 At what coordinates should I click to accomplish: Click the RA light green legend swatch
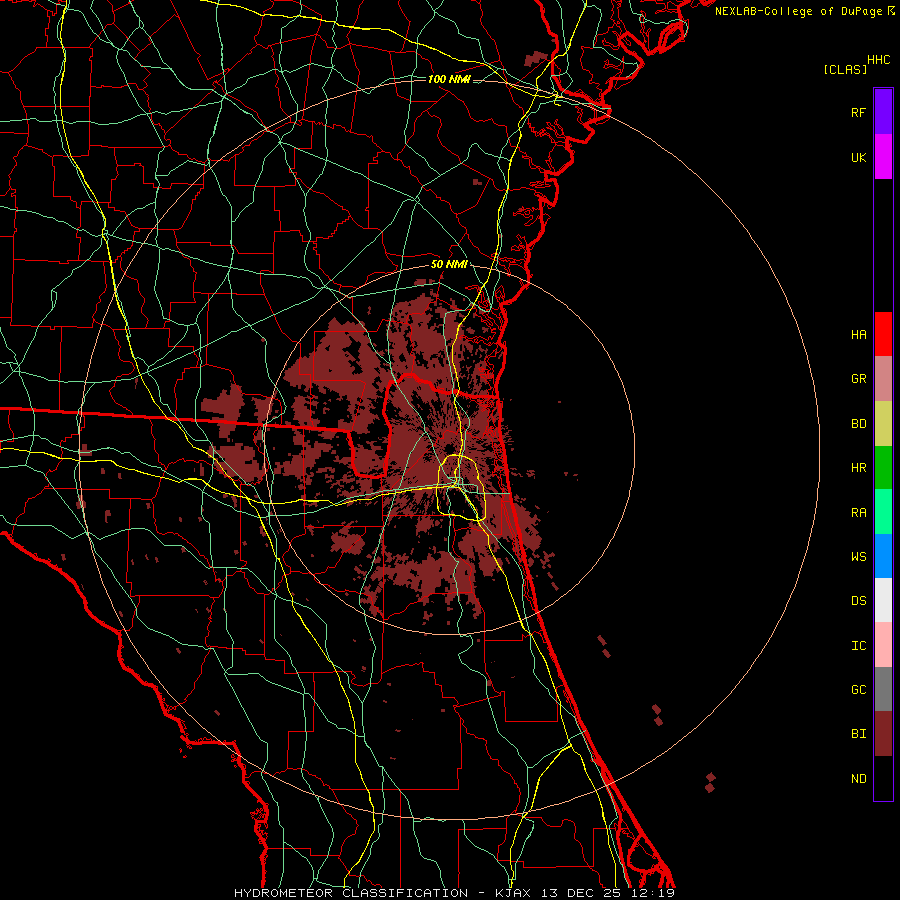(x=883, y=512)
